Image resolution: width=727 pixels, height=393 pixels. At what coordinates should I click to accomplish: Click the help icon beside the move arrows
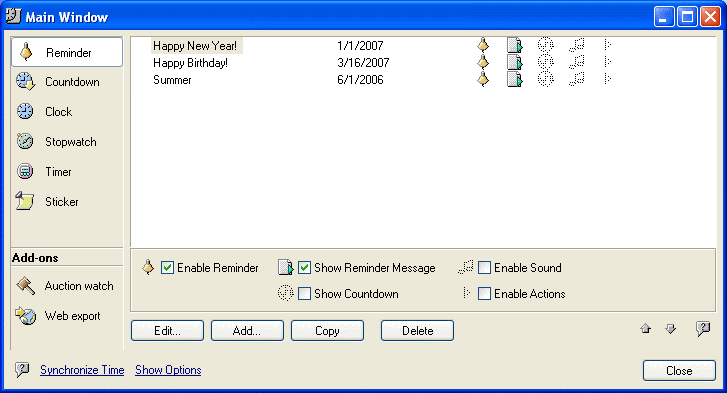tap(703, 329)
